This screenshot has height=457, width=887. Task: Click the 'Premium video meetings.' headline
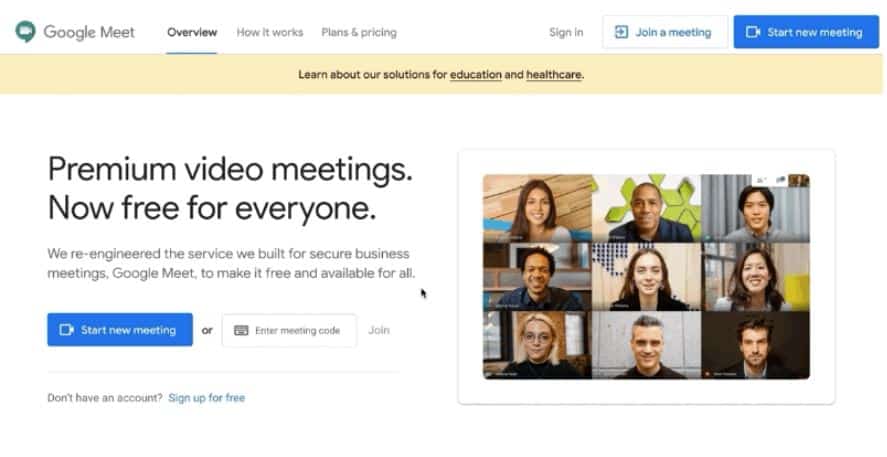230,169
